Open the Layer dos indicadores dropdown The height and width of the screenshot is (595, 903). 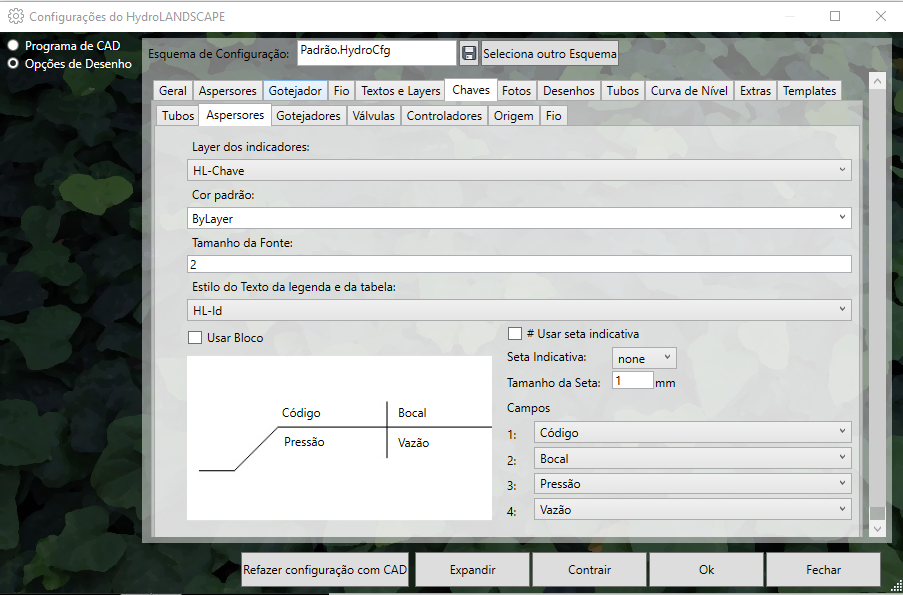[519, 171]
